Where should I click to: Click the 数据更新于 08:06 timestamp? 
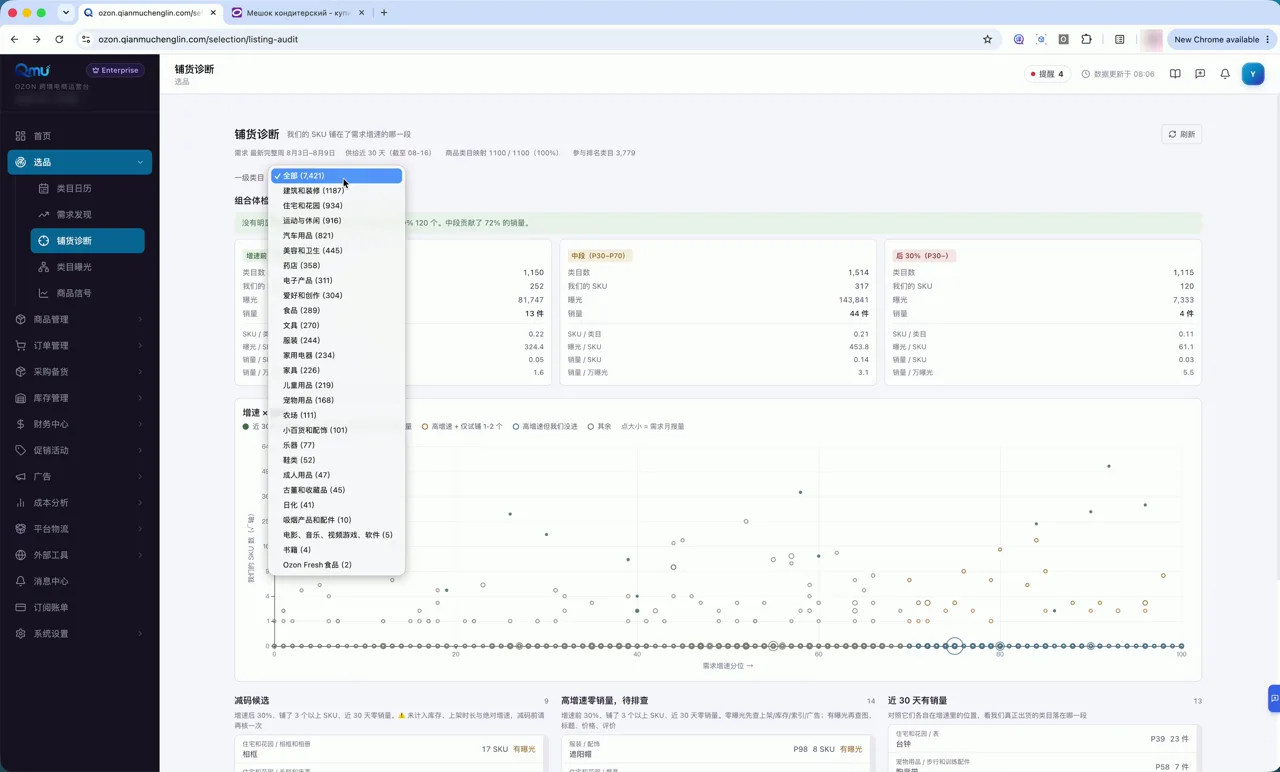1118,74
